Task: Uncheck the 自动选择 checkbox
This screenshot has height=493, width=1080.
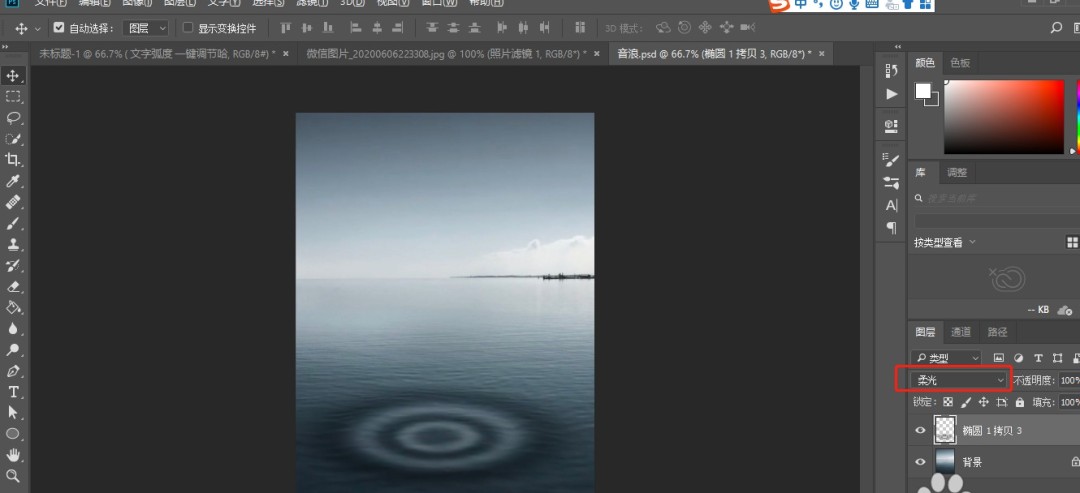Action: [59, 28]
